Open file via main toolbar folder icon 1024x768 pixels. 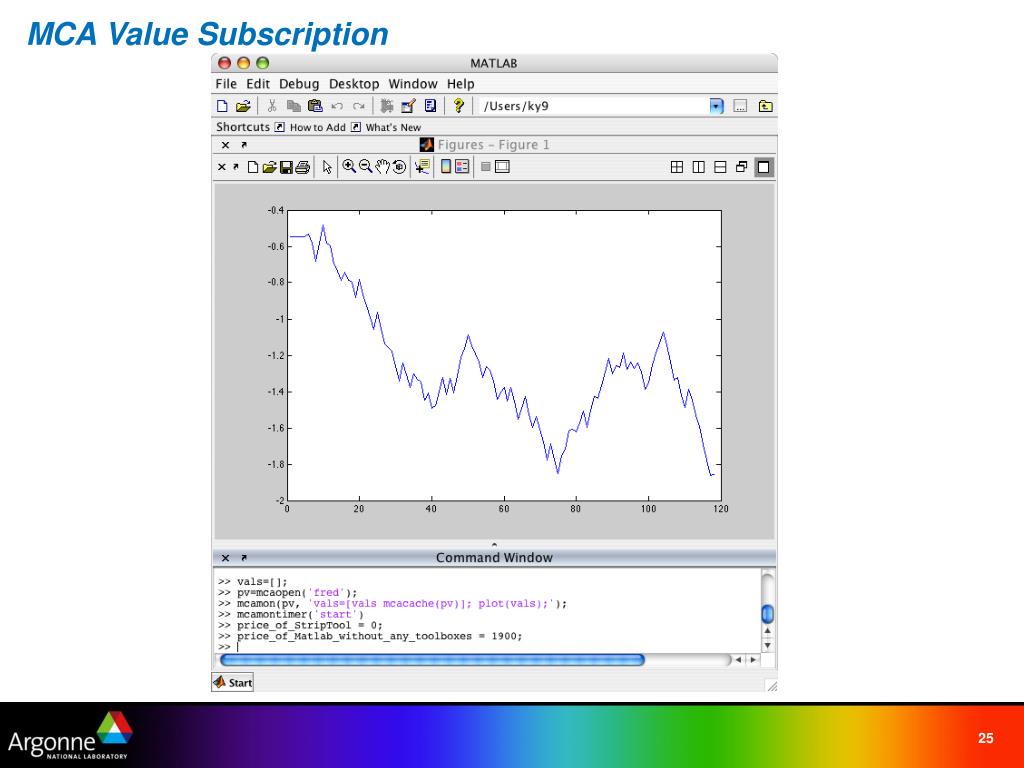tap(243, 106)
